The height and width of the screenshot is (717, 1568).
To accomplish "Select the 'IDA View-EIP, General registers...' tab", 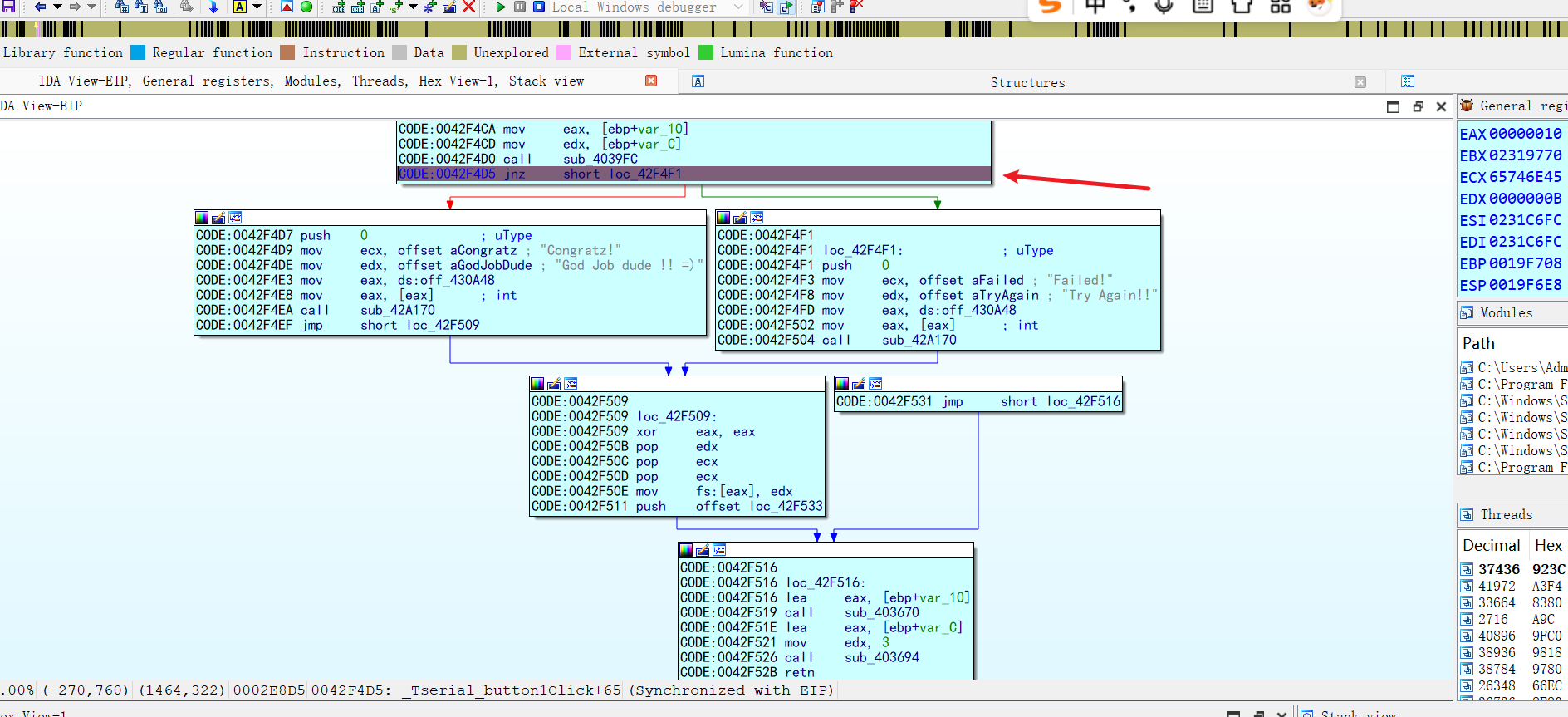I will pos(311,81).
